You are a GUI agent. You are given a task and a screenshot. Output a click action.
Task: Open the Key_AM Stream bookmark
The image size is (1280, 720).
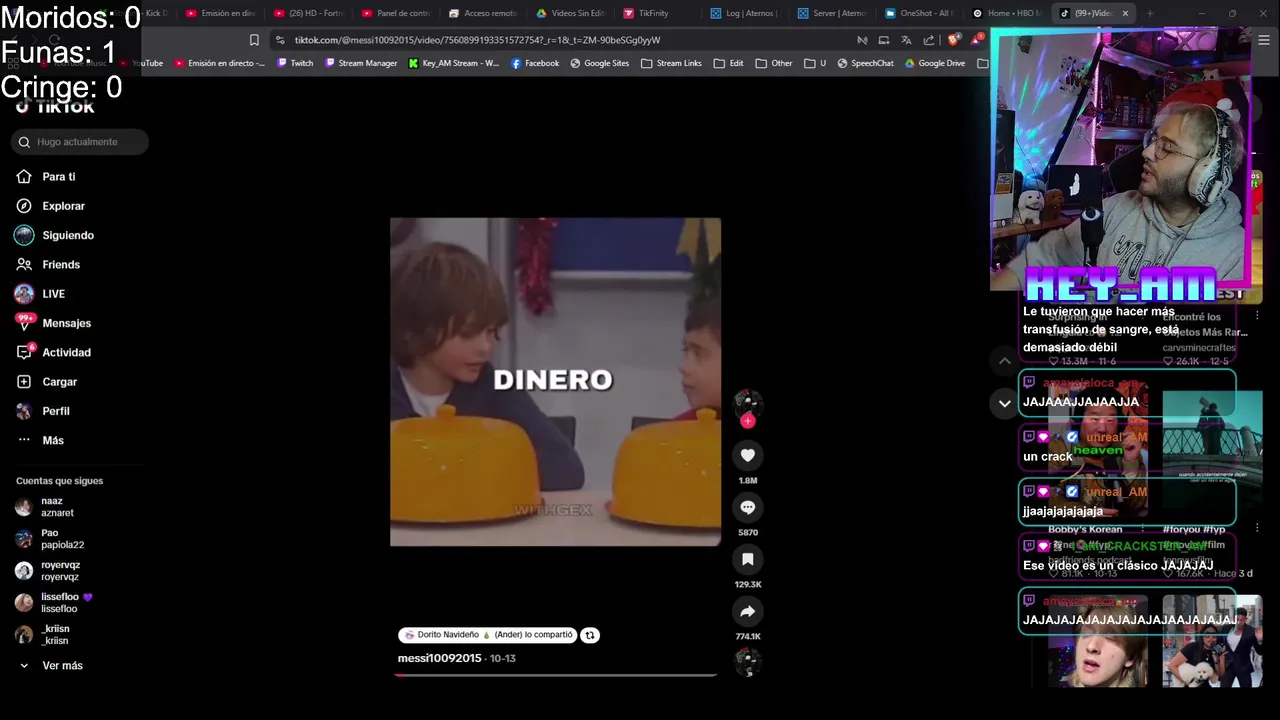[x=454, y=63]
